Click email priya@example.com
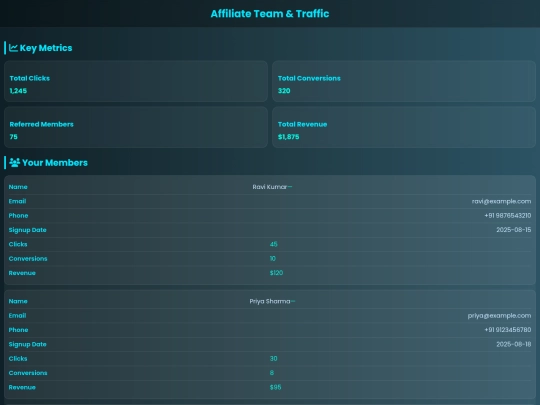 pos(499,315)
